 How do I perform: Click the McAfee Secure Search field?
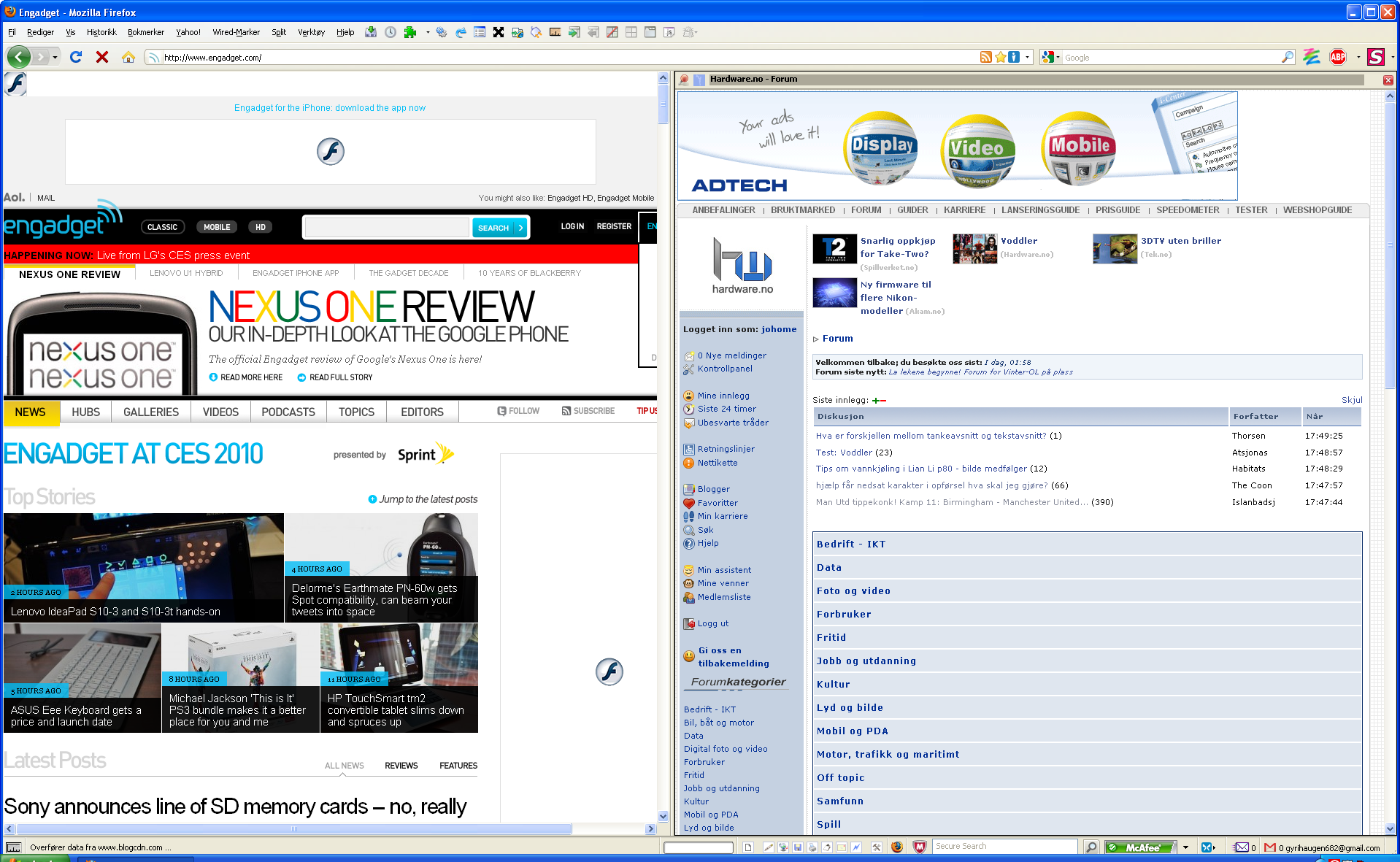tap(1004, 847)
